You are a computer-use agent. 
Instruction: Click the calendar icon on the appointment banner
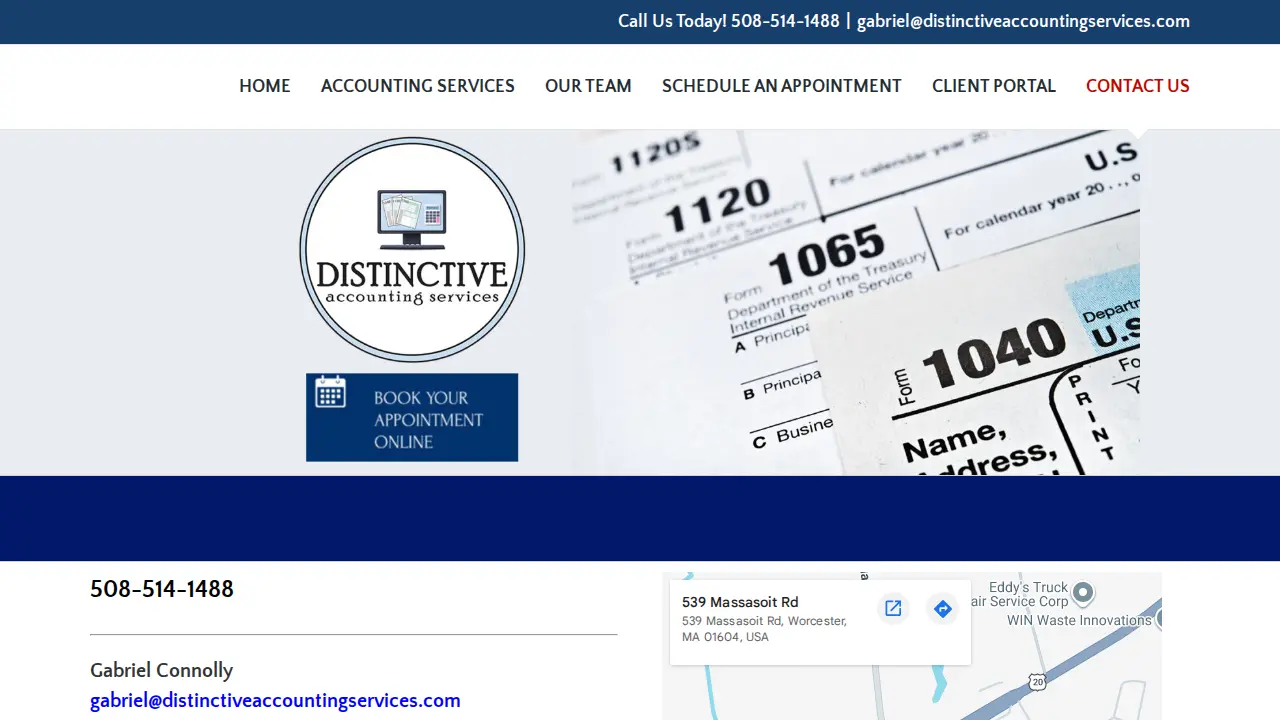pyautogui.click(x=331, y=391)
